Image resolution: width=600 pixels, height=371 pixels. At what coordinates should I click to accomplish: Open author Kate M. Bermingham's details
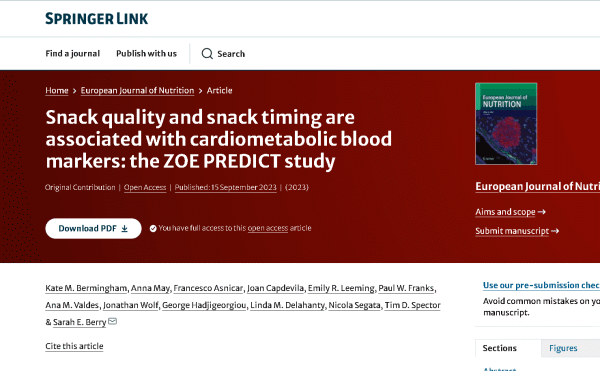[x=86, y=288]
